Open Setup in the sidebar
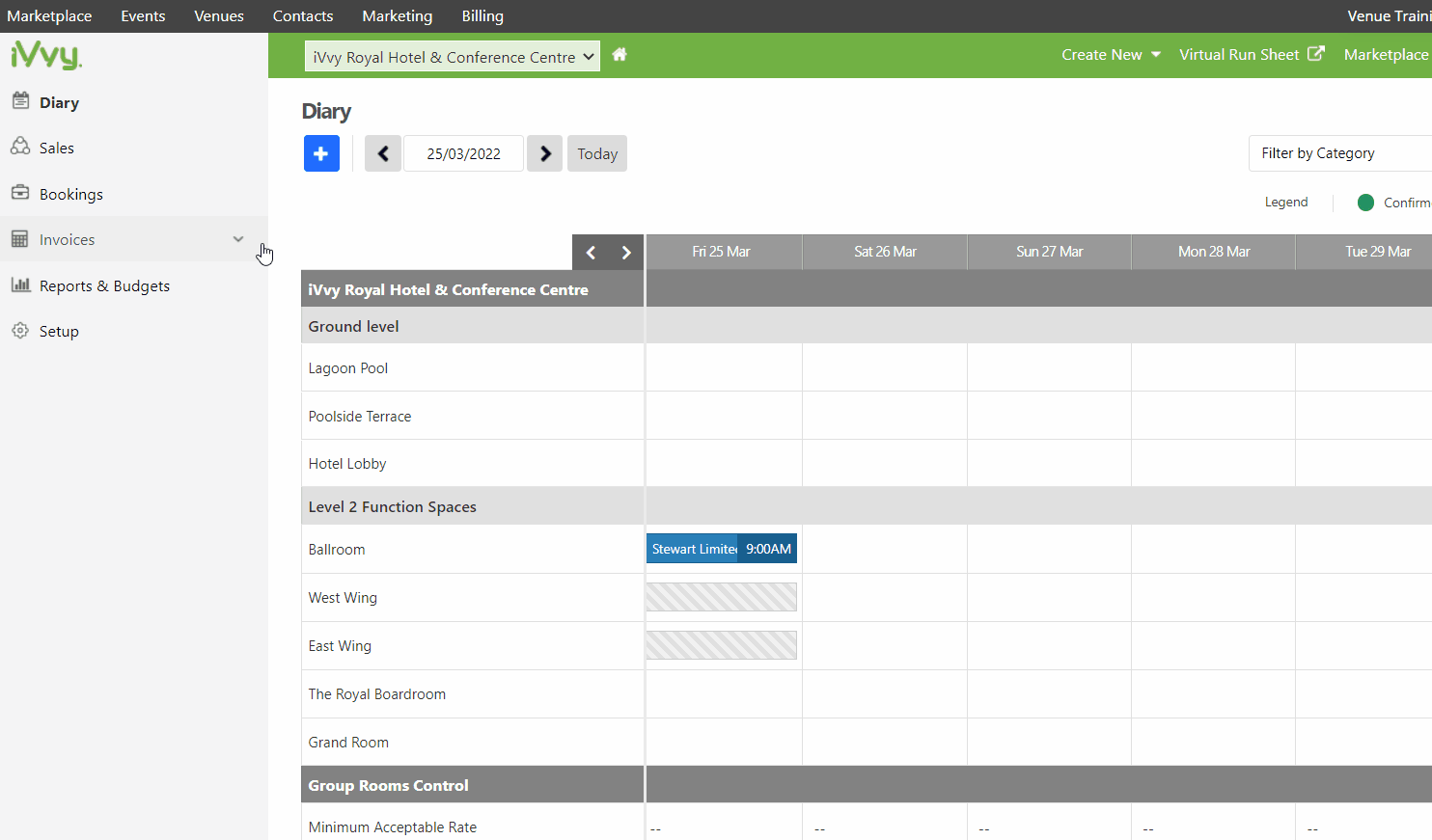This screenshot has height=840, width=1432. 59,331
